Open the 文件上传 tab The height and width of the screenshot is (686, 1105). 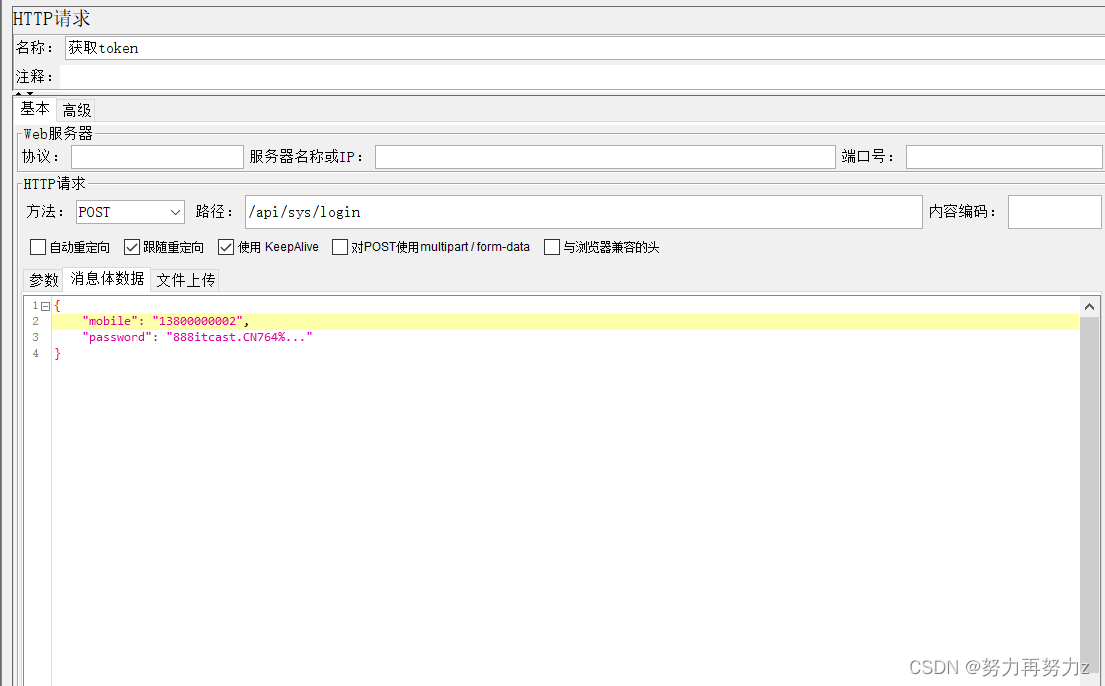pos(185,280)
